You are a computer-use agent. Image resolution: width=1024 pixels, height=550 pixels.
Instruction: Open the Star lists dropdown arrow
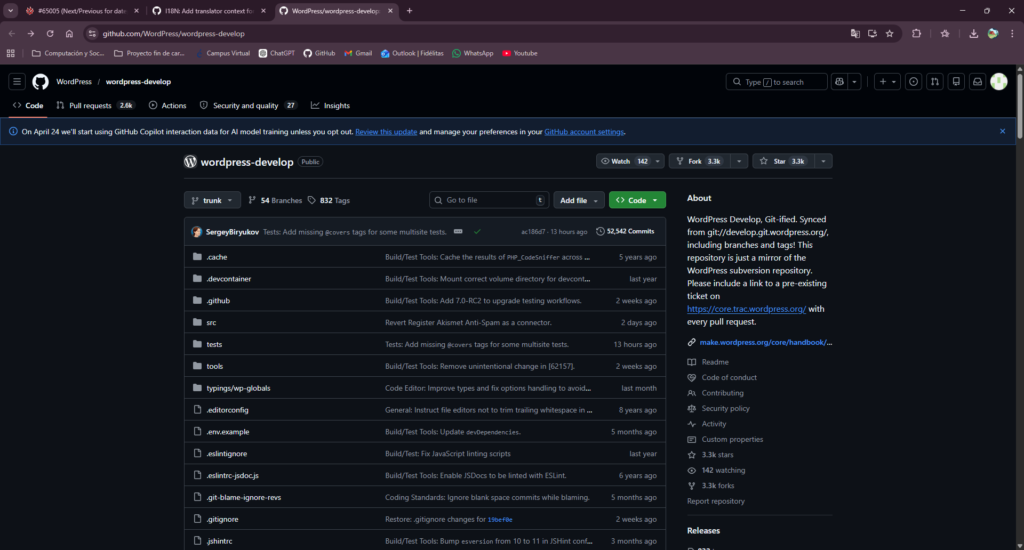[x=823, y=161]
